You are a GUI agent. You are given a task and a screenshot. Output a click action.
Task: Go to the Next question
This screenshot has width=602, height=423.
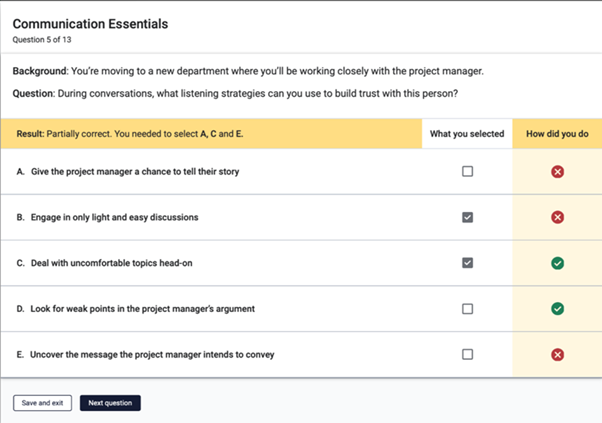click(110, 403)
